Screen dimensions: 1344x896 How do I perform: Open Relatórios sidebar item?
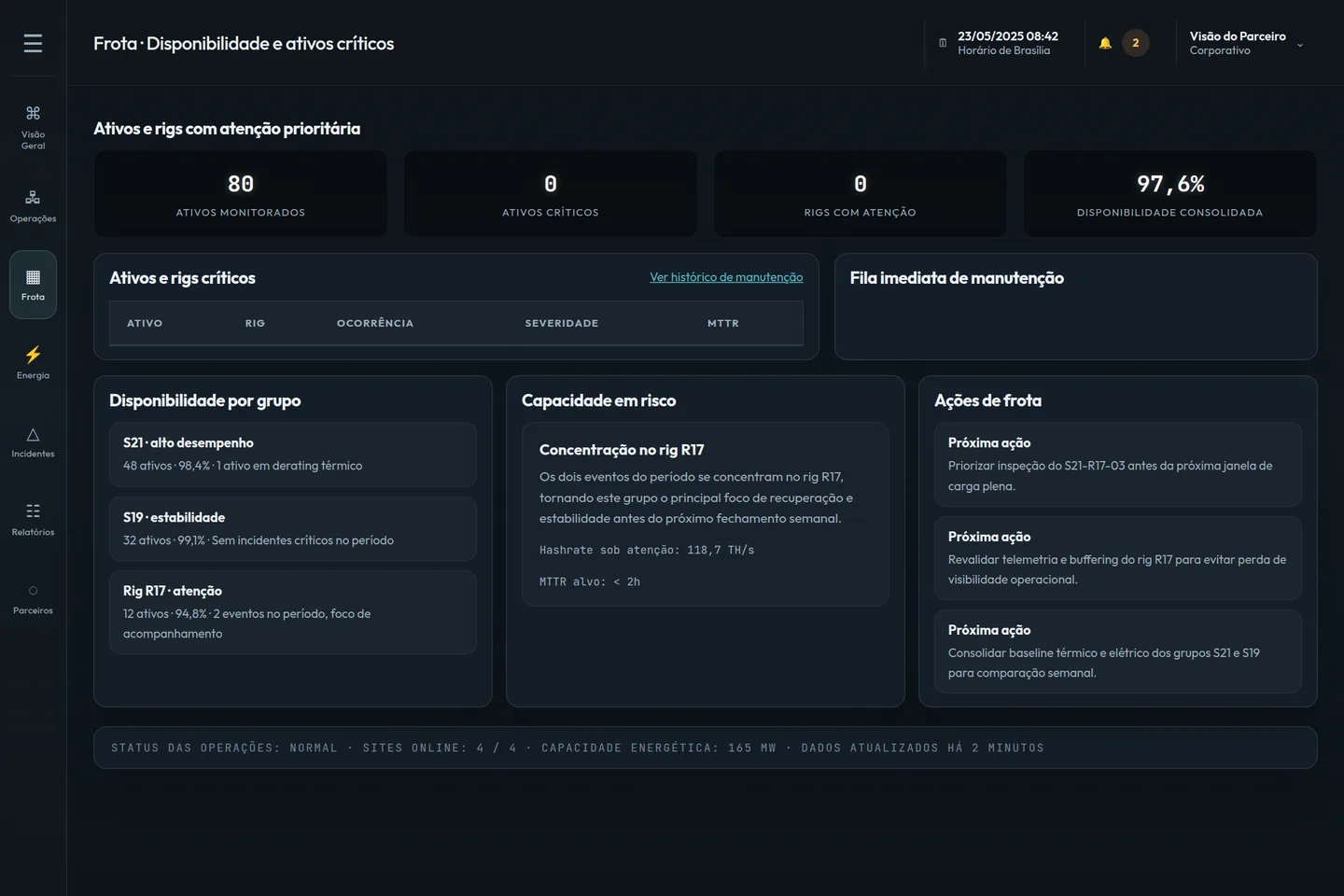[33, 520]
